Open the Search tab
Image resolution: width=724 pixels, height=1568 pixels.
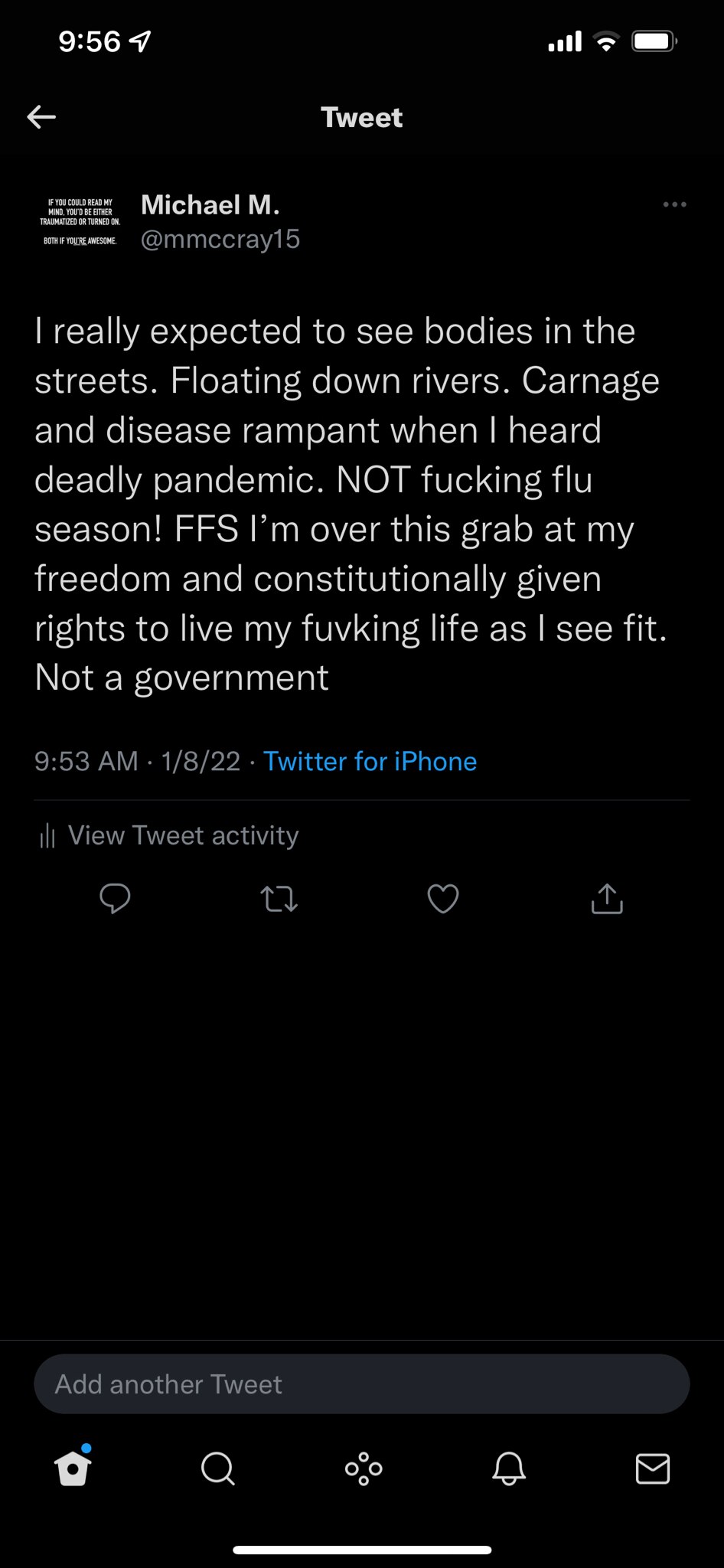pos(217,1468)
